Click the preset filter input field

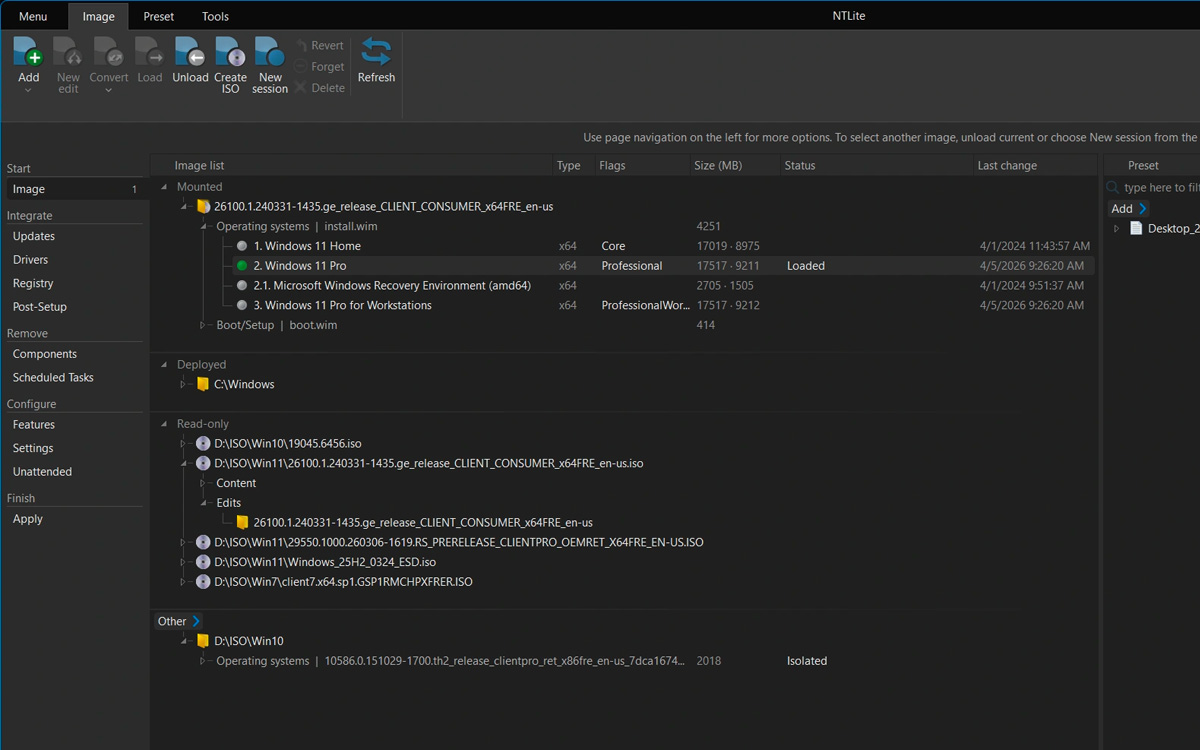1161,187
